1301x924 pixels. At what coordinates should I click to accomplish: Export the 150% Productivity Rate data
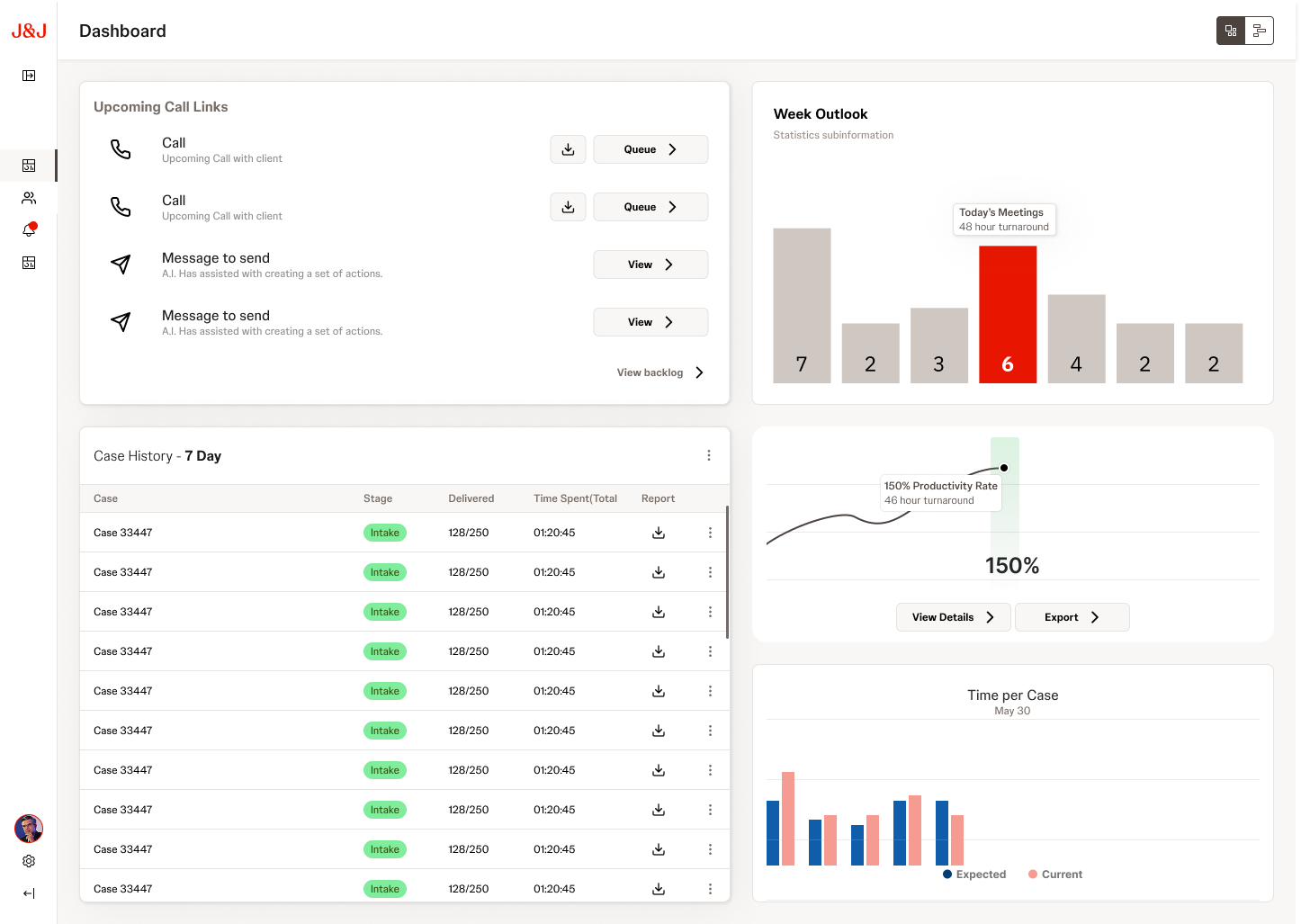coord(1072,616)
